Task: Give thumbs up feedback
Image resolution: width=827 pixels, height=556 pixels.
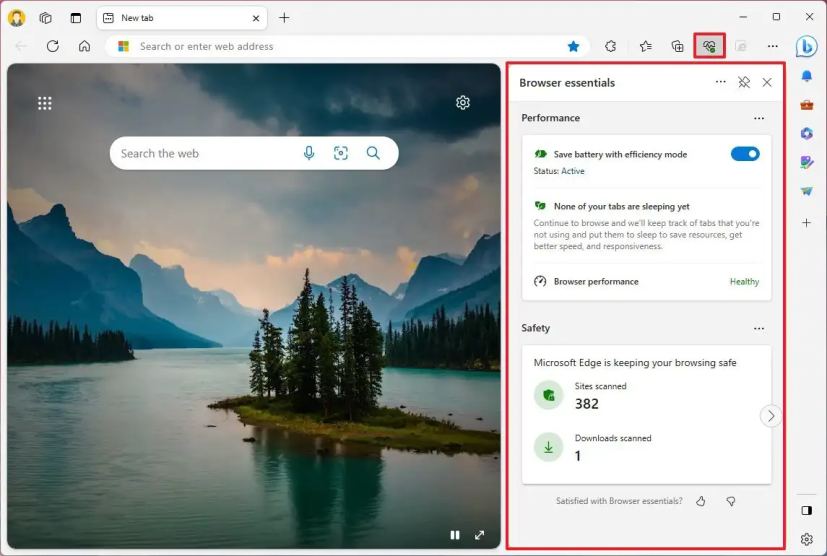Action: (x=700, y=501)
